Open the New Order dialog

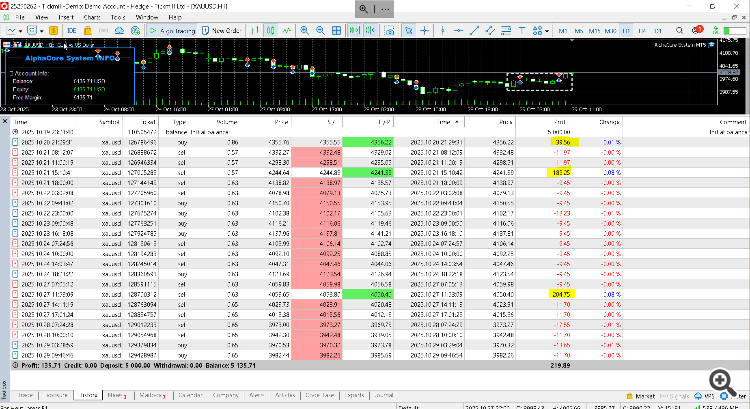click(x=221, y=31)
